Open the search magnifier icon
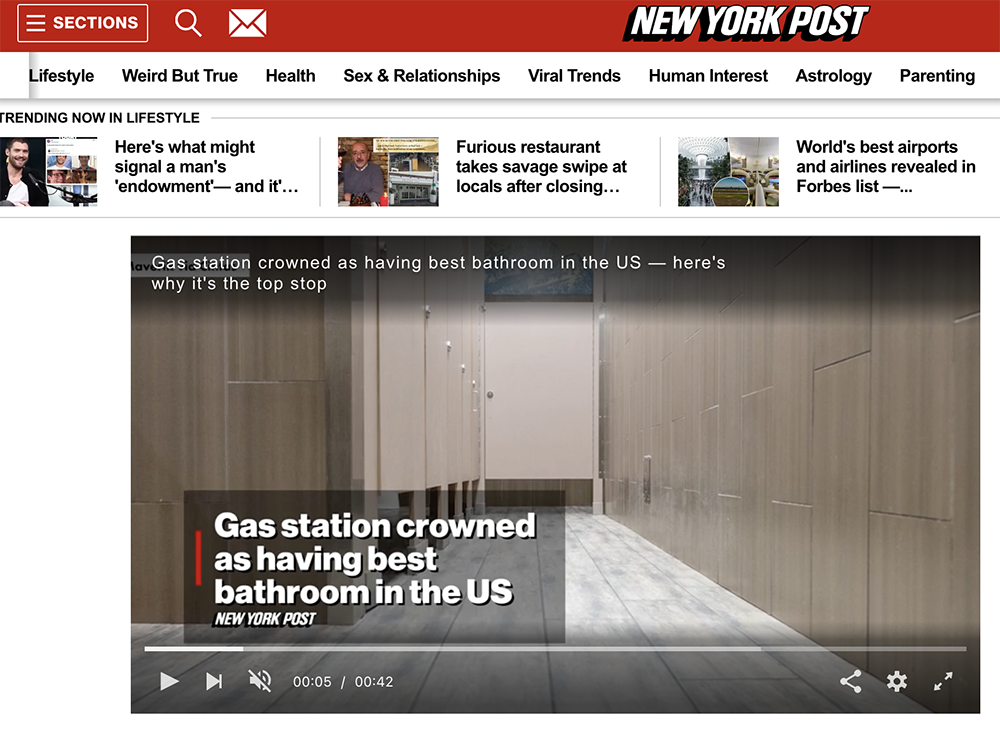1000x738 pixels. pyautogui.click(x=188, y=23)
